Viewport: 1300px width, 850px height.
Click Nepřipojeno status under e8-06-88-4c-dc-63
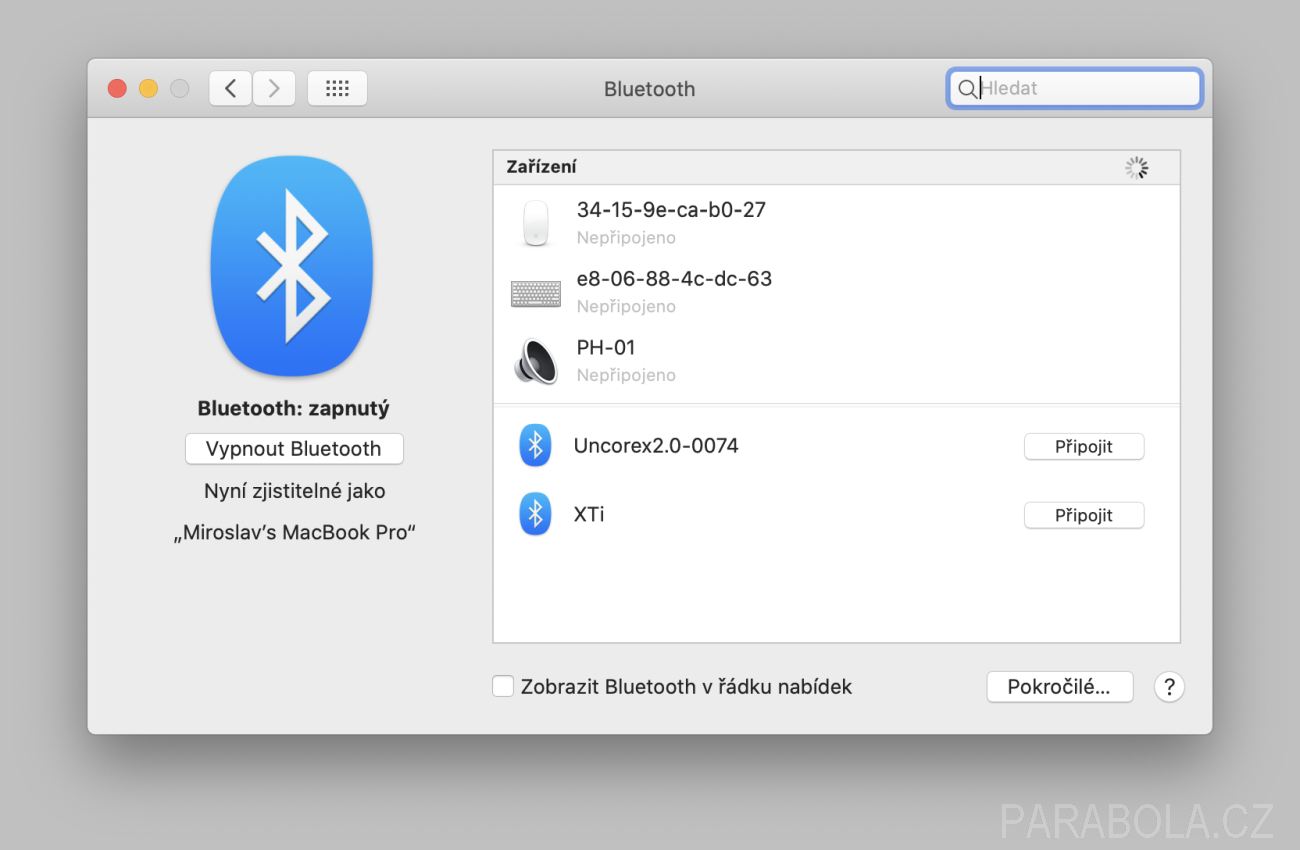click(626, 306)
